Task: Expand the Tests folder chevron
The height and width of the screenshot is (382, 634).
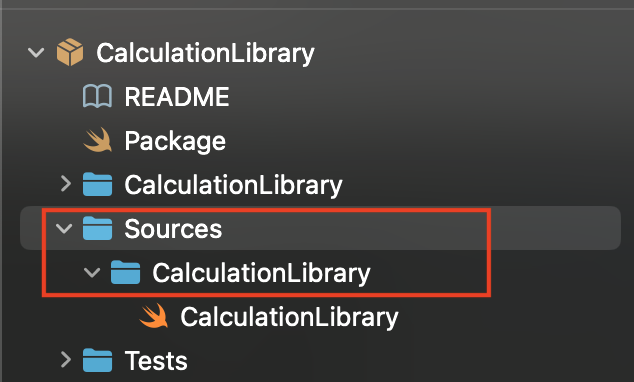Action: click(x=66, y=359)
